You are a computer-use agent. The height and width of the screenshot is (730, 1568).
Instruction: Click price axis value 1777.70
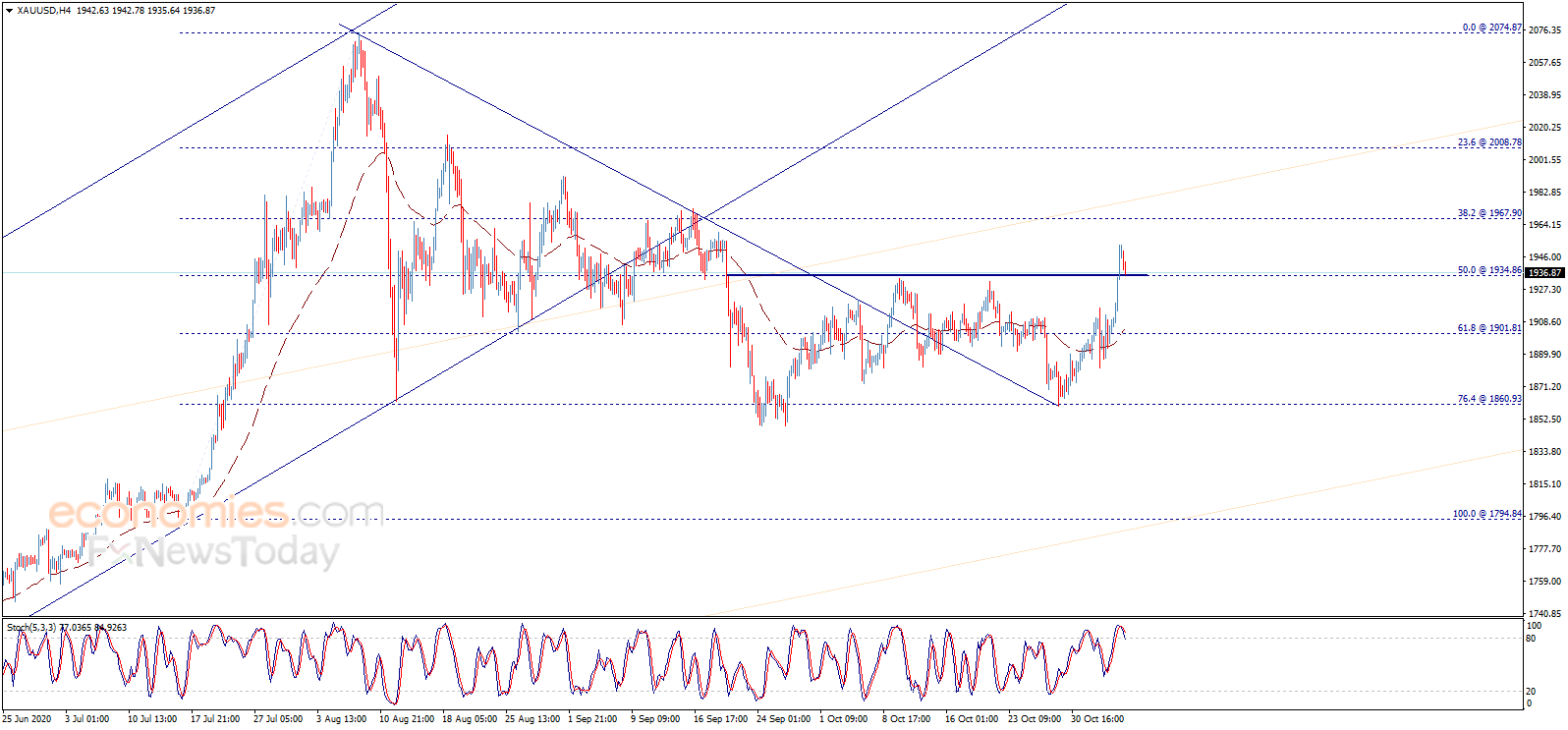[x=1544, y=549]
